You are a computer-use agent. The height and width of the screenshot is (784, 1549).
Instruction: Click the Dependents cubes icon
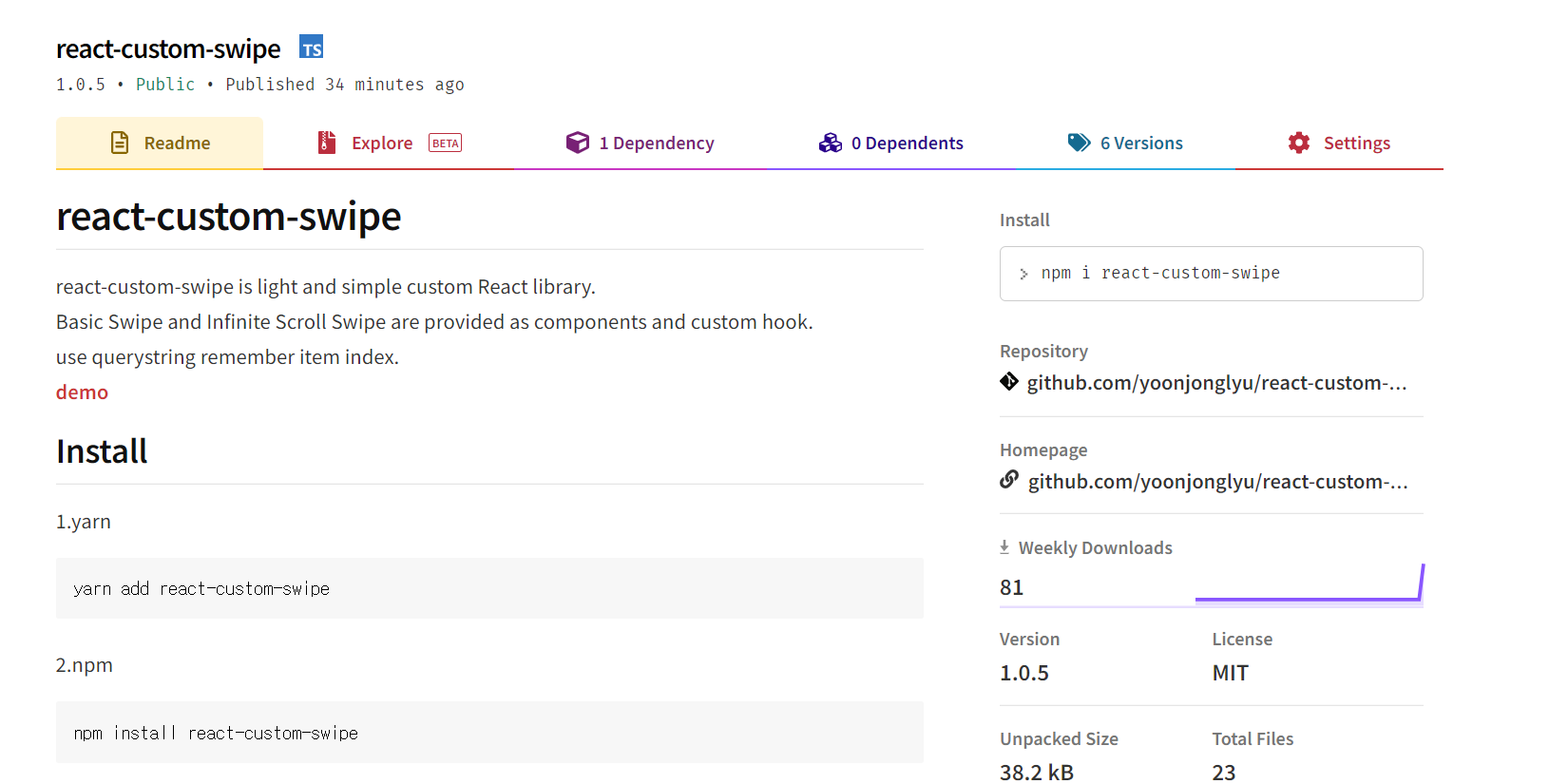click(831, 143)
